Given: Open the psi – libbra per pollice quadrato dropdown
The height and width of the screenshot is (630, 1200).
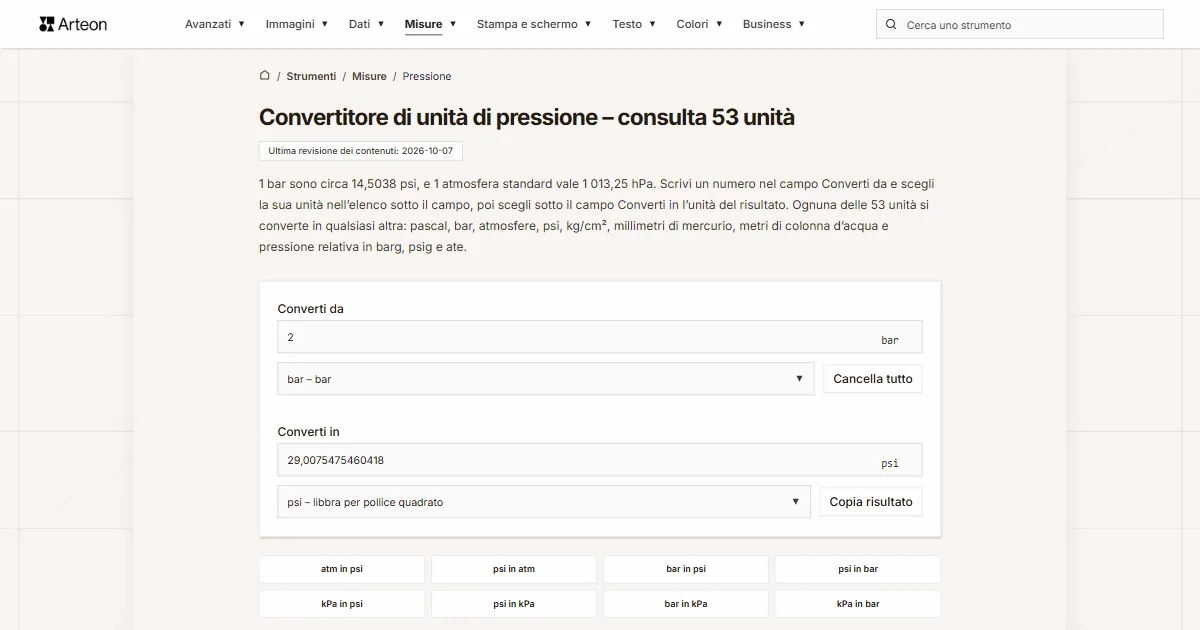Looking at the screenshot, I should click(x=544, y=502).
